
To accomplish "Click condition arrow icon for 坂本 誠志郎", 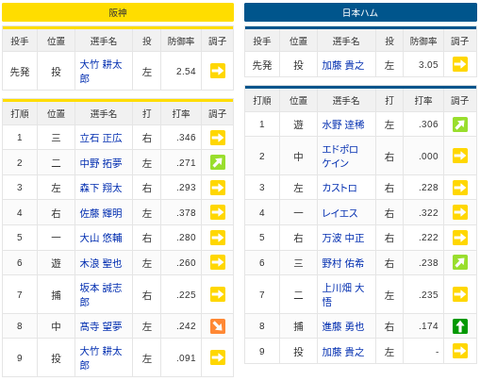I will click(218, 294).
